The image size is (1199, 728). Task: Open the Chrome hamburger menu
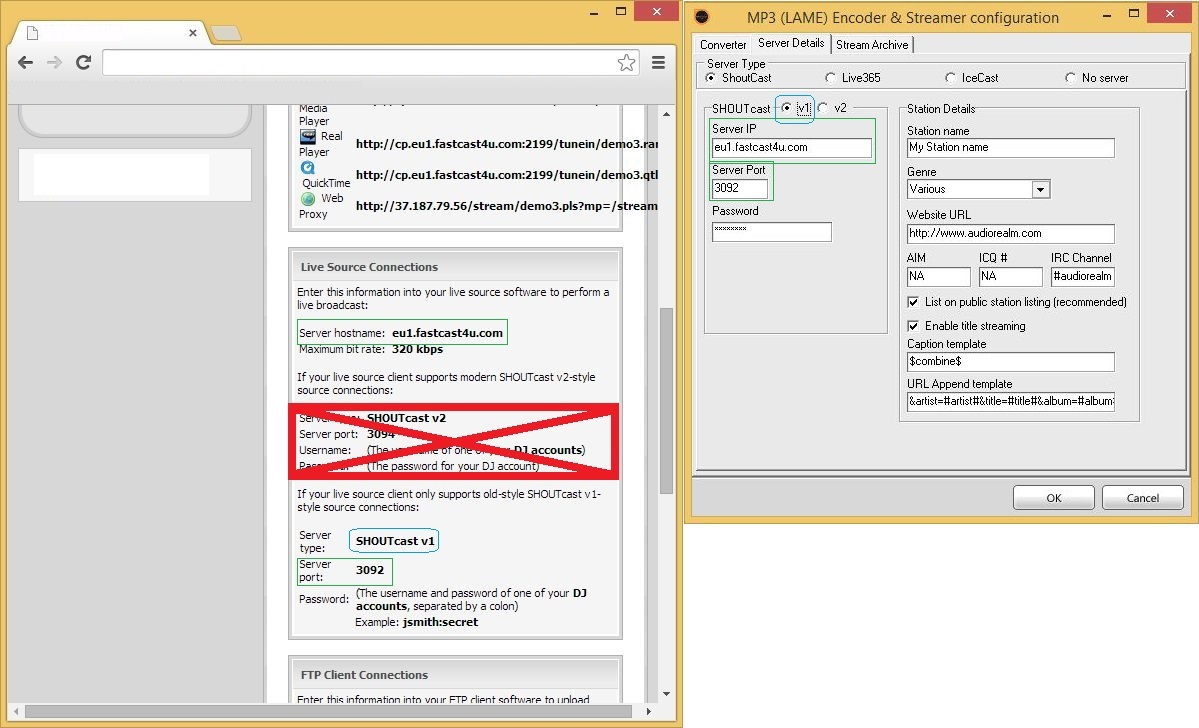click(x=658, y=63)
